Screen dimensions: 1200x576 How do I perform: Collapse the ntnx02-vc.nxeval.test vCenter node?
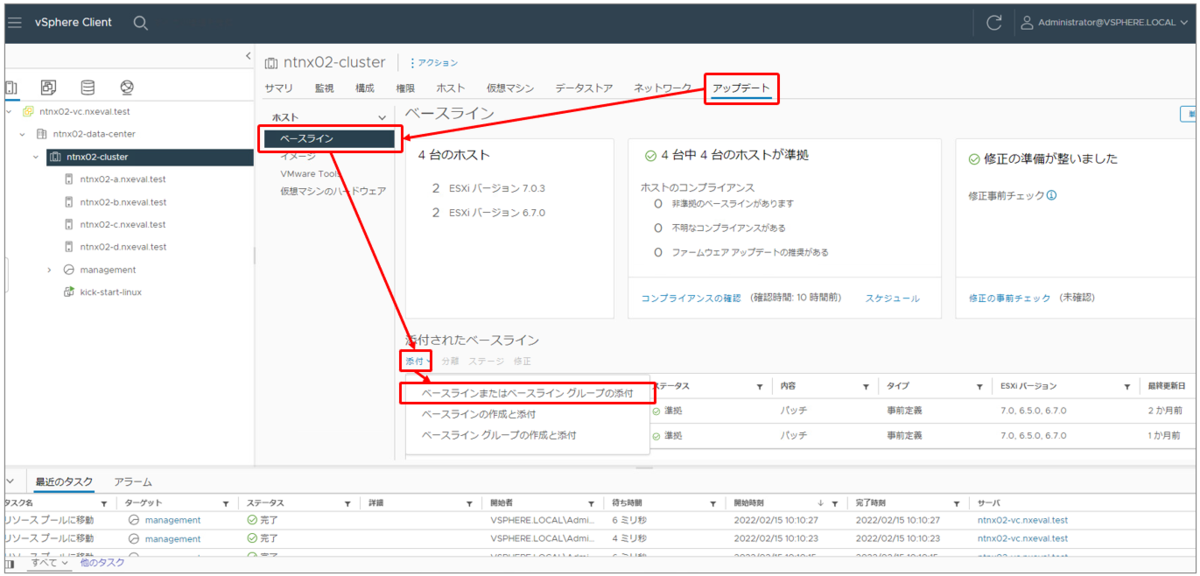[x=10, y=111]
